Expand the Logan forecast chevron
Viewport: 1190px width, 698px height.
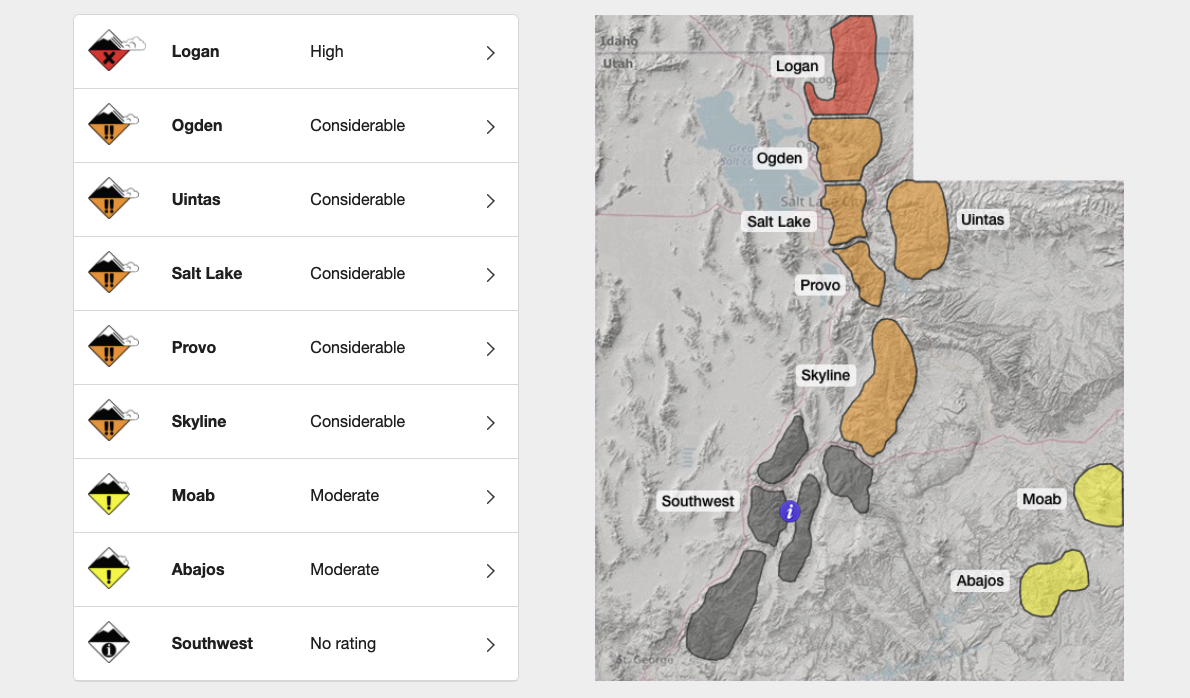click(490, 53)
